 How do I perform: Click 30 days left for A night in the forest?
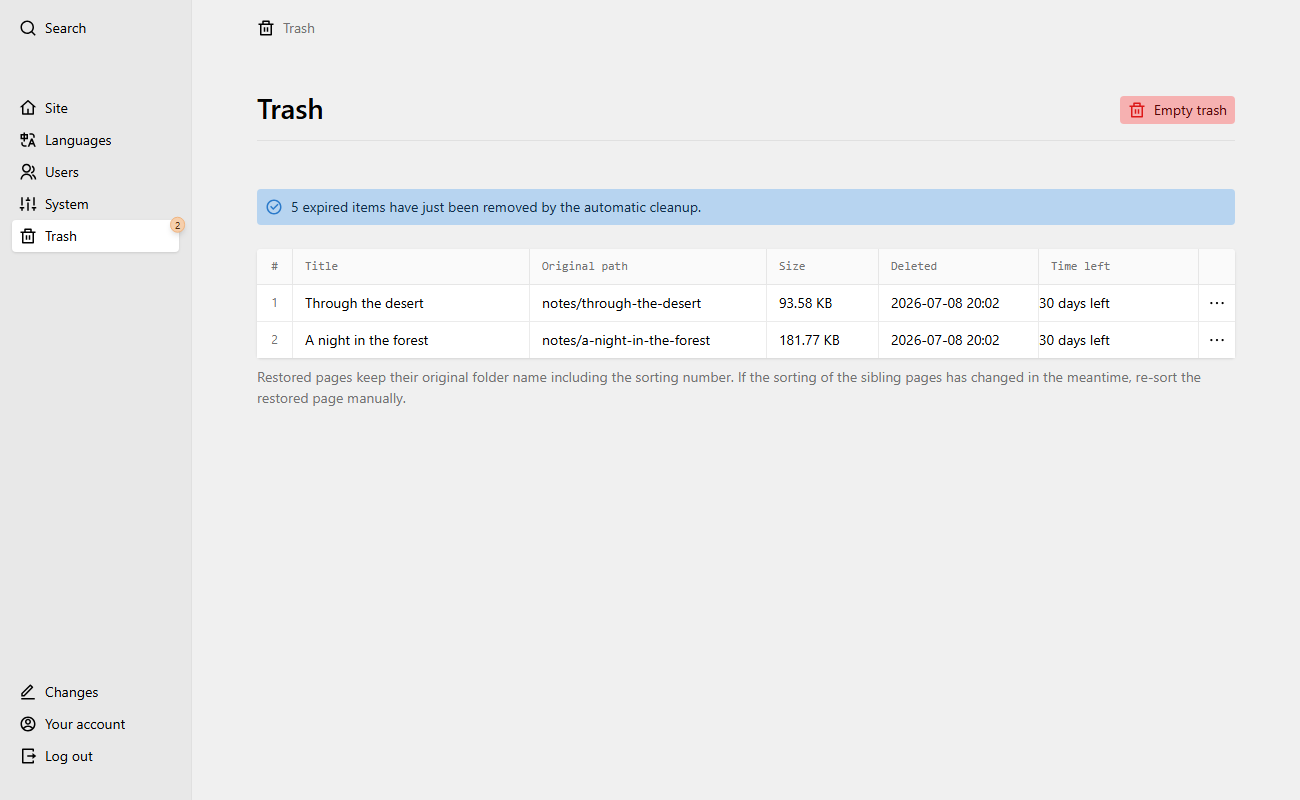tap(1074, 340)
